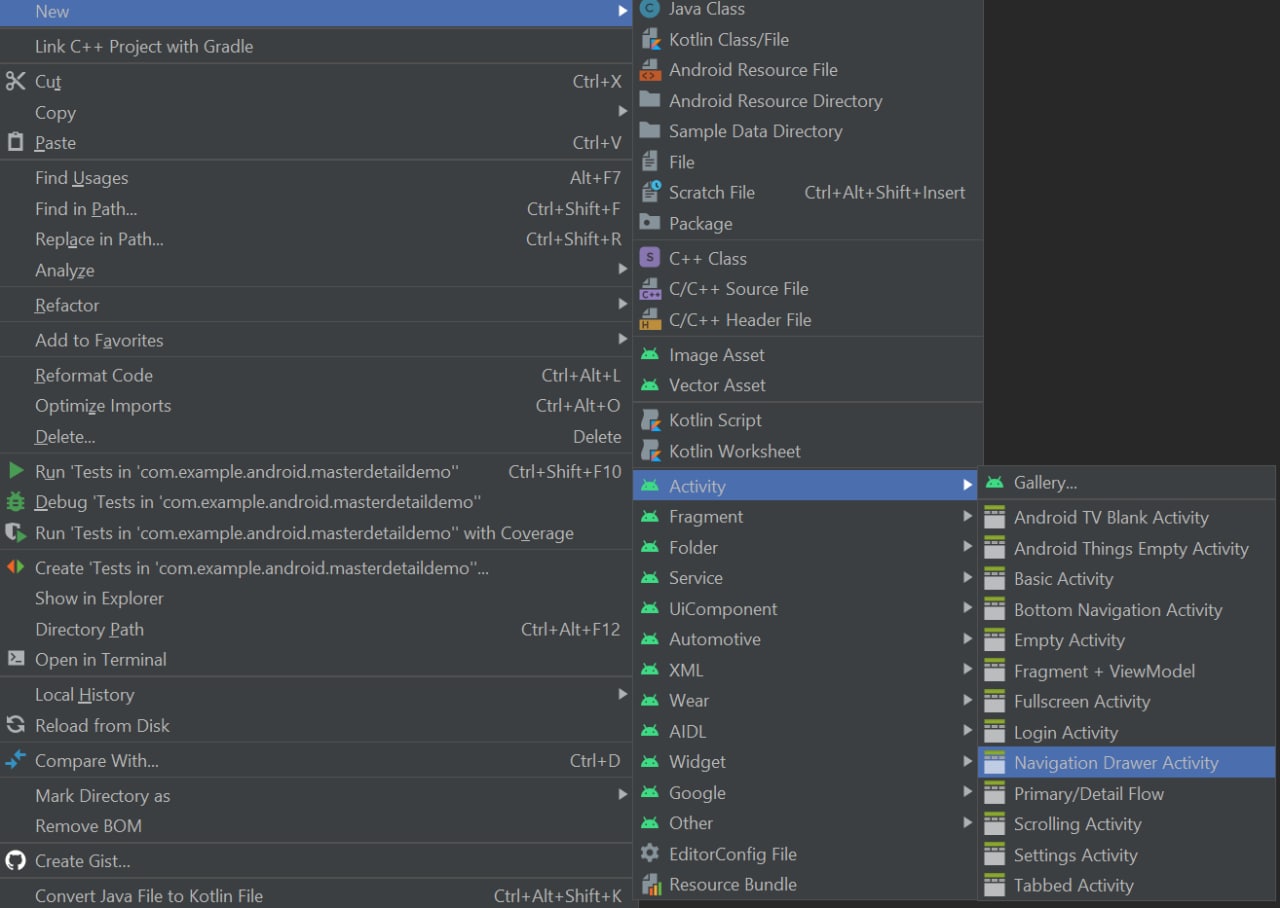This screenshot has height=908, width=1280.
Task: Click the C/C++ Header File icon
Action: 650,319
